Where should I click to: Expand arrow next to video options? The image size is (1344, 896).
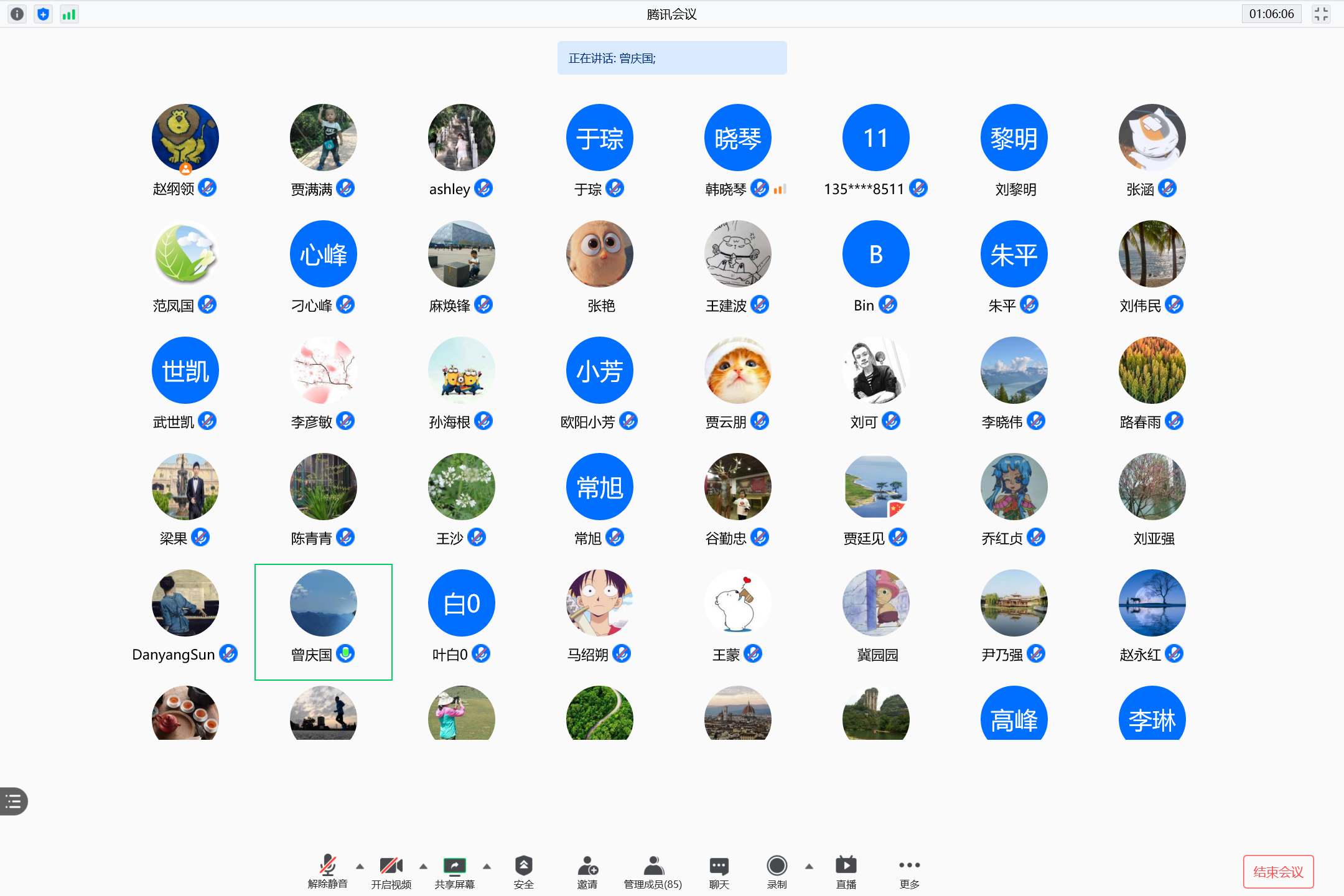point(423,866)
